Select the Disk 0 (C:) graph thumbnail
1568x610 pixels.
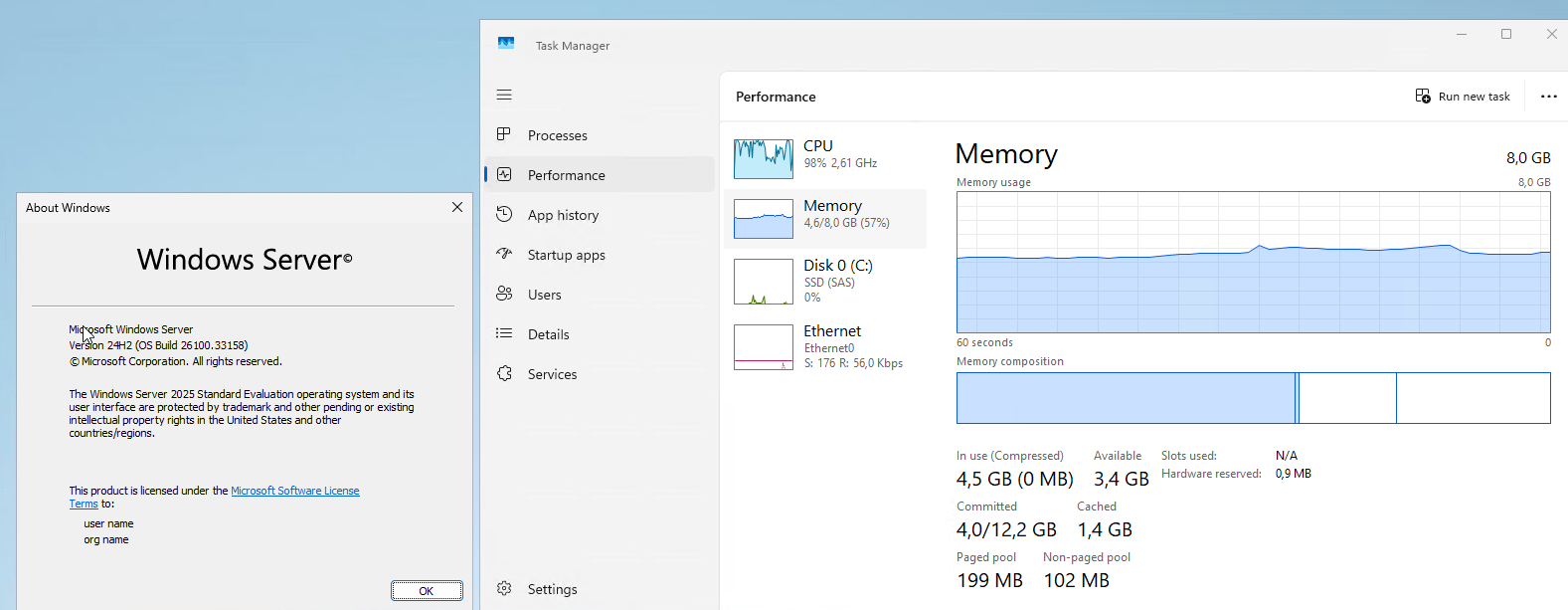(x=764, y=282)
